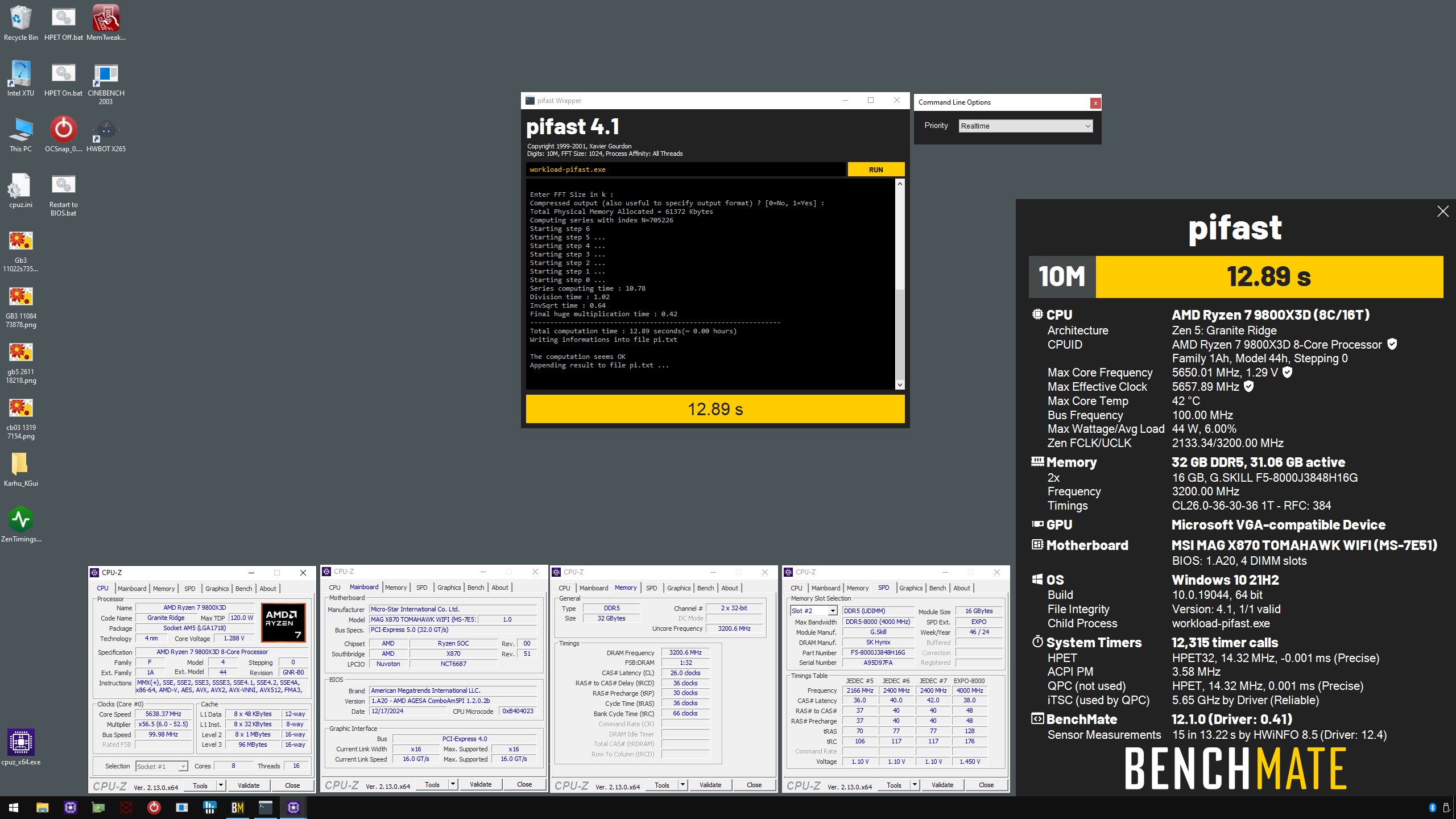Click pifast console scrollbar down arrow
Viewport: 1456px width, 819px height.
tap(899, 385)
